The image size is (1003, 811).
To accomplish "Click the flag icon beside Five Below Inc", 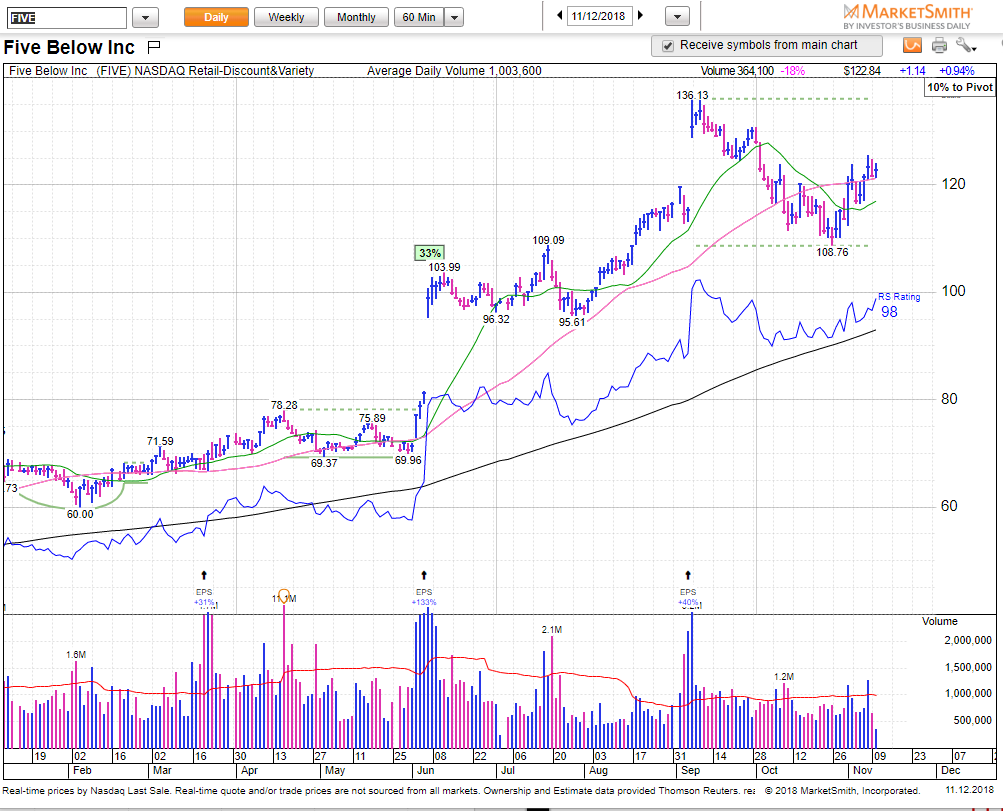I will click(154, 47).
